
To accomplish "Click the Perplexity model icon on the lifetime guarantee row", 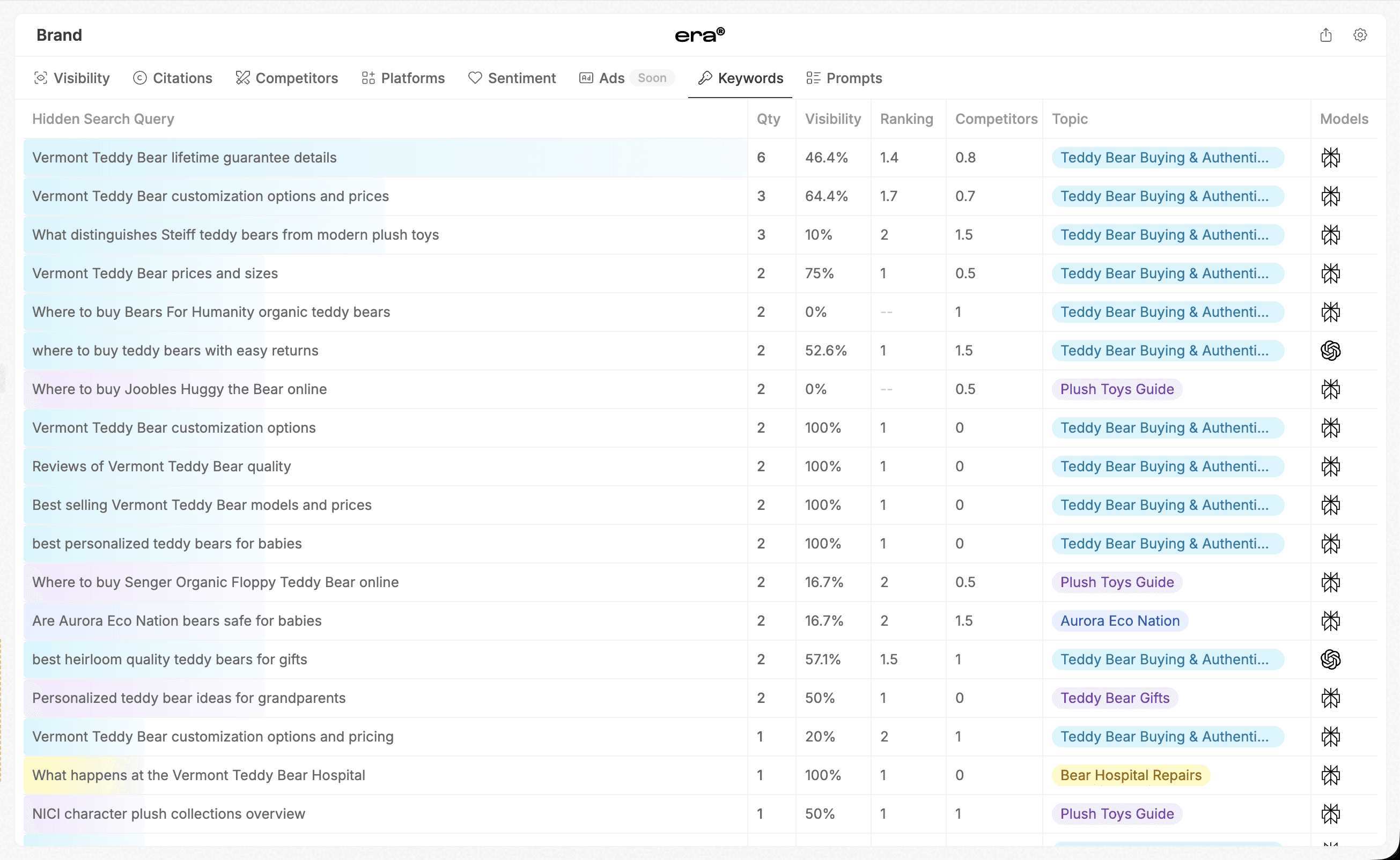I will (1330, 158).
